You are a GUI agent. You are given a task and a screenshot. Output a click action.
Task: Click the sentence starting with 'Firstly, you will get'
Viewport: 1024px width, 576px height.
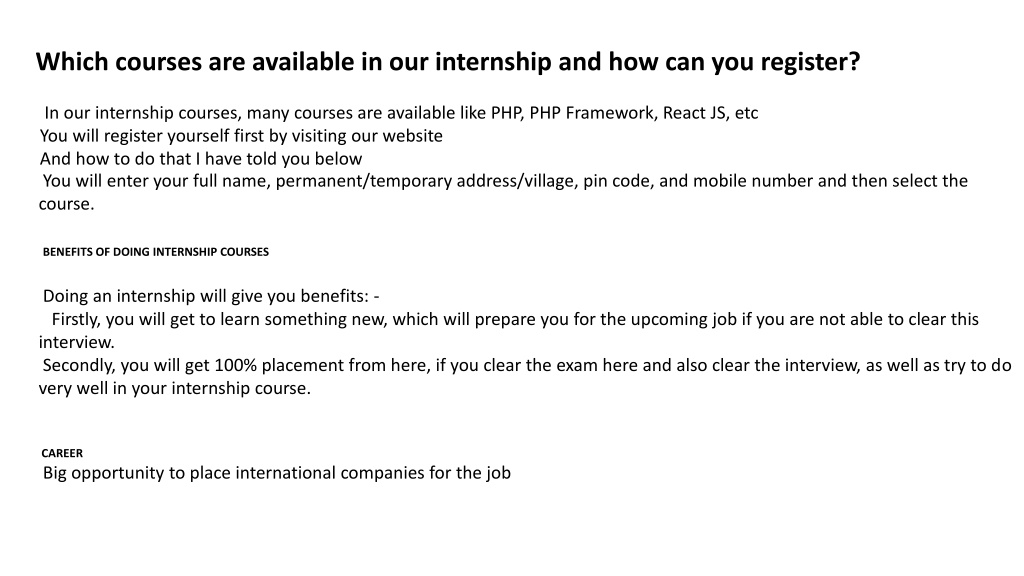[x=515, y=319]
